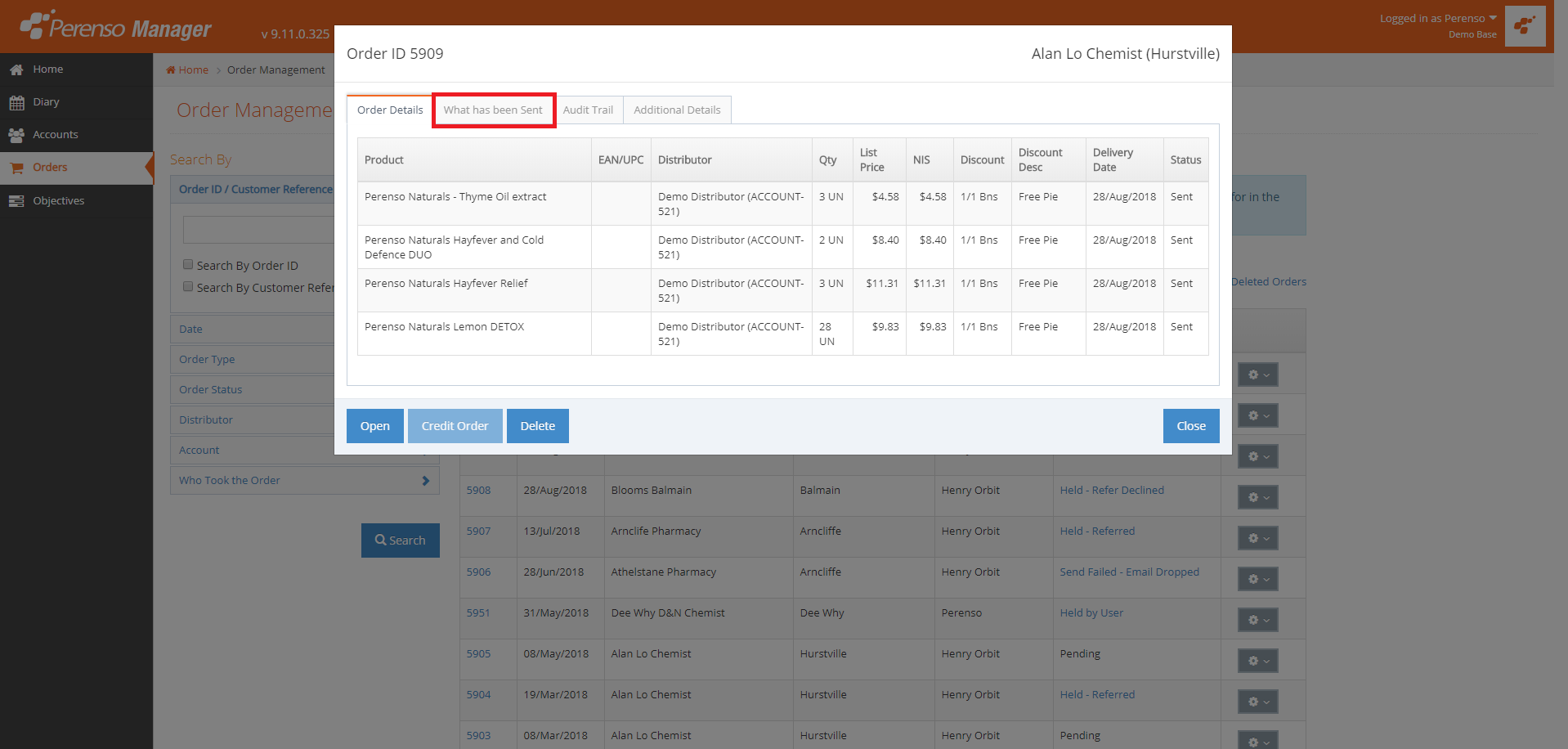Expand the Distributor filter section
The width and height of the screenshot is (1568, 749).
pos(253,419)
